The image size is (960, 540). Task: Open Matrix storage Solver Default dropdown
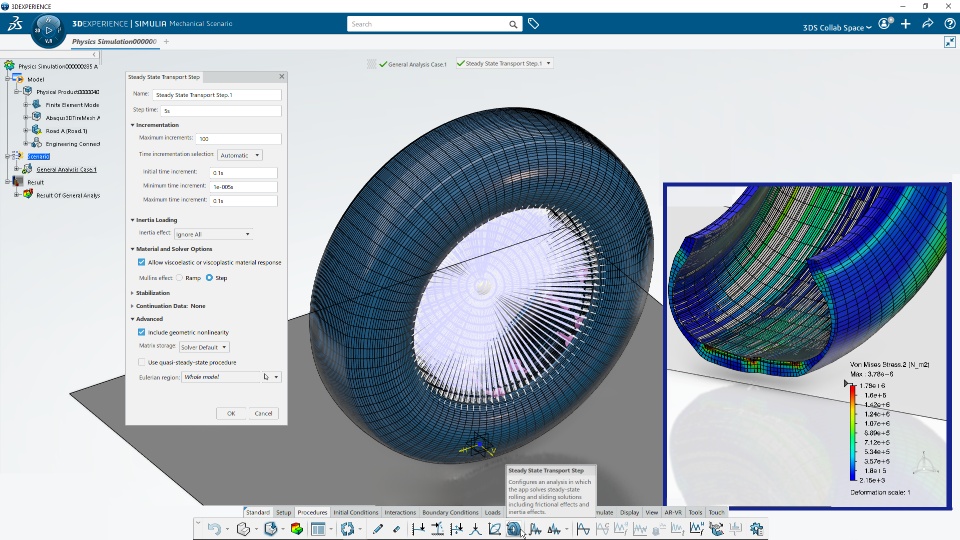click(x=204, y=347)
